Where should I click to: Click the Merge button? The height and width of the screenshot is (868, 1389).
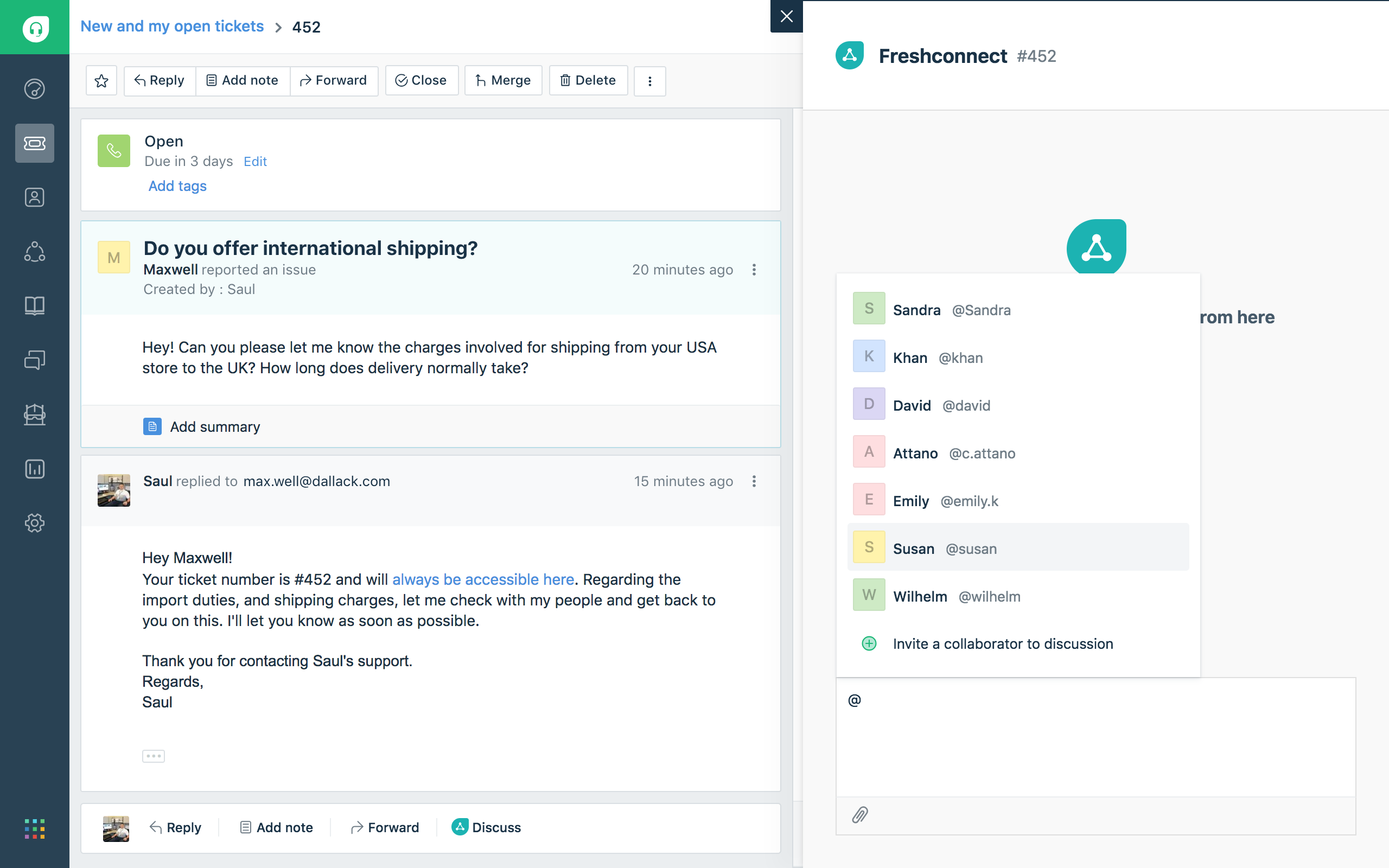tap(503, 81)
